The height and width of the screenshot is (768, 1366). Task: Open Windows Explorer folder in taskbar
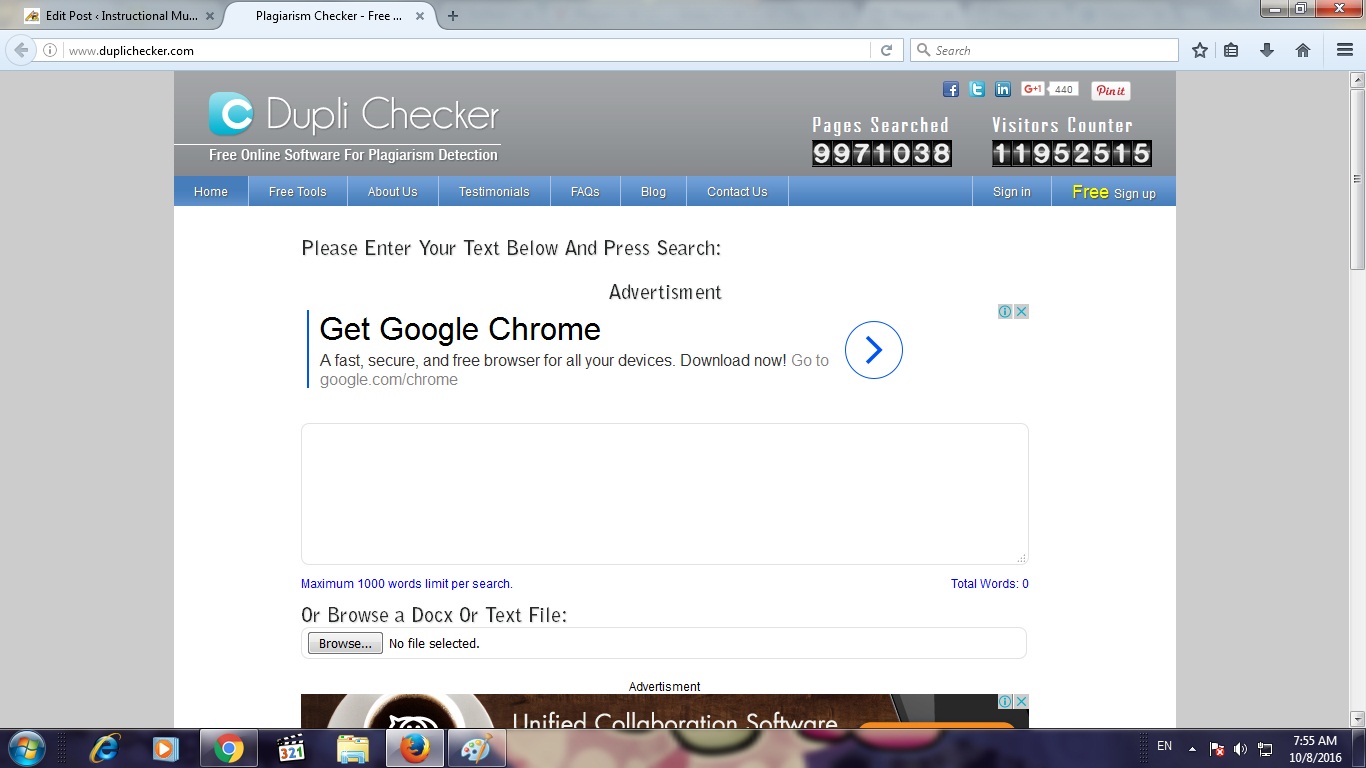click(x=353, y=748)
